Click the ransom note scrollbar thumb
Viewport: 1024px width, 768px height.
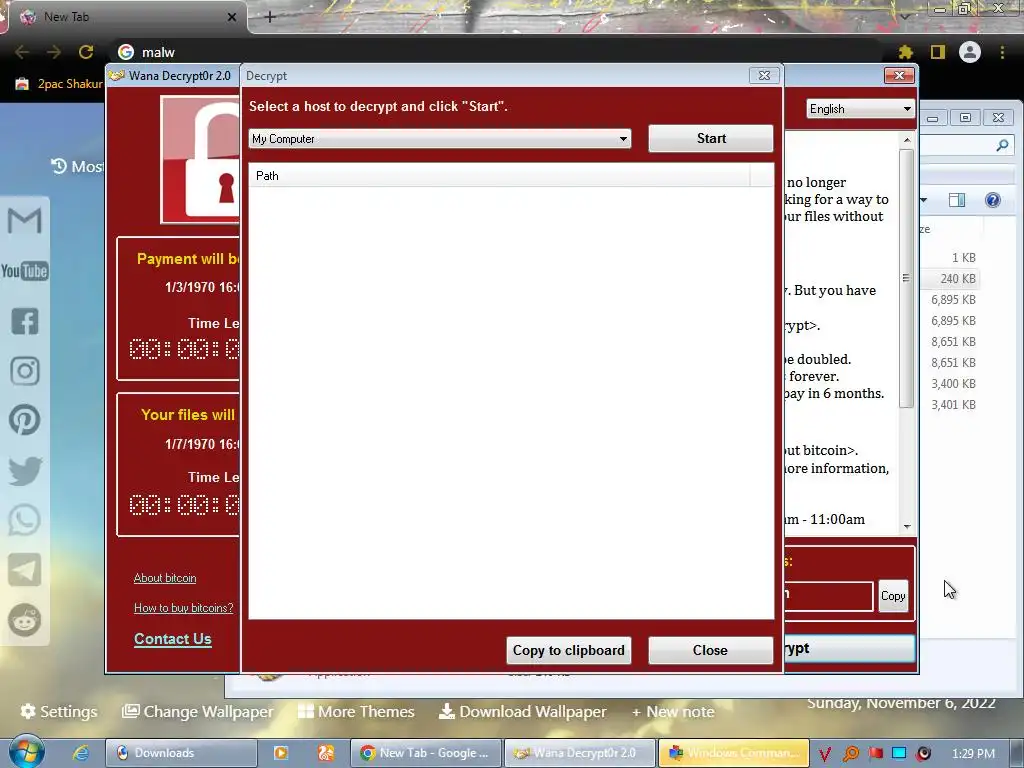(906, 279)
